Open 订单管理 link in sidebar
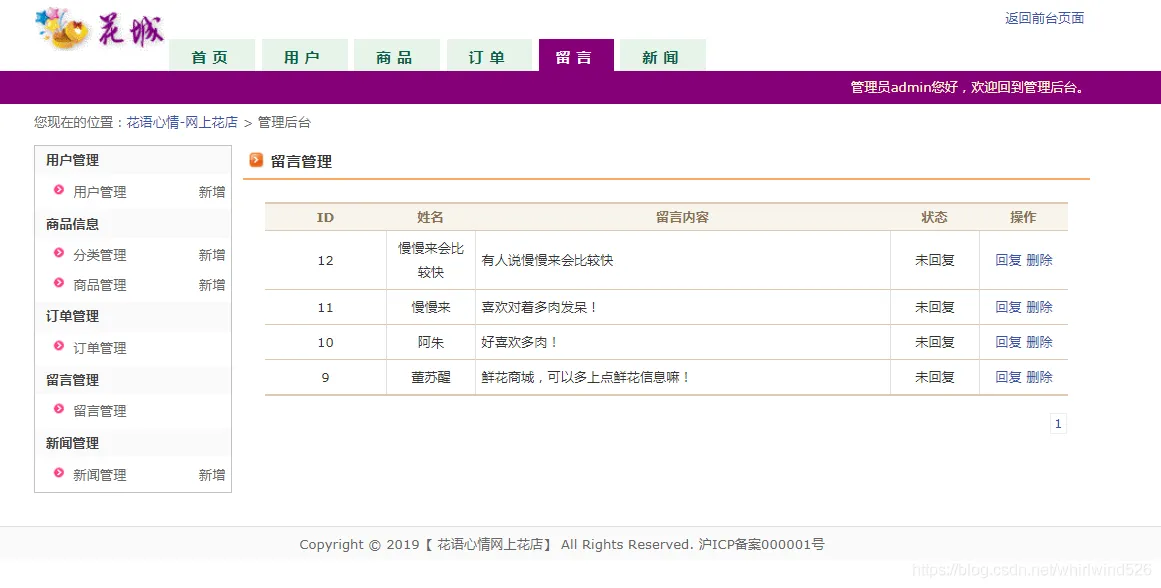 tap(100, 347)
